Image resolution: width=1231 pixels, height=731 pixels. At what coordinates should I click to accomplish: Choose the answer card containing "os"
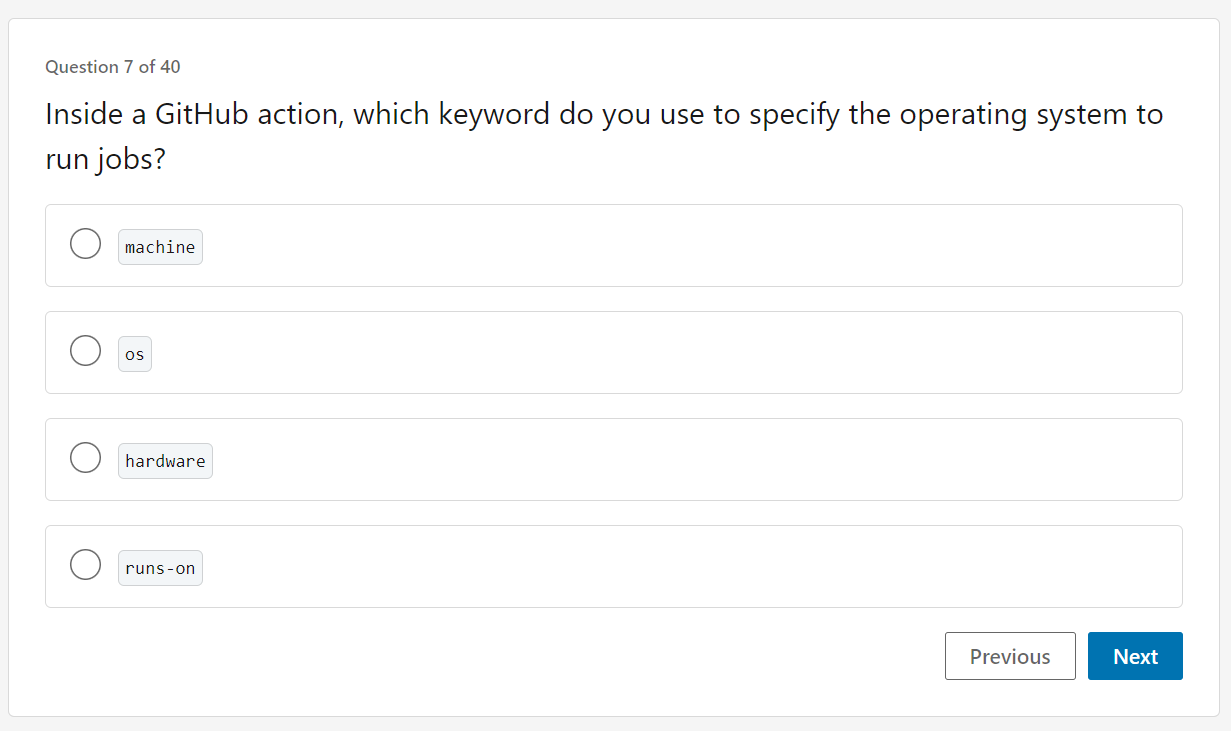coord(613,352)
